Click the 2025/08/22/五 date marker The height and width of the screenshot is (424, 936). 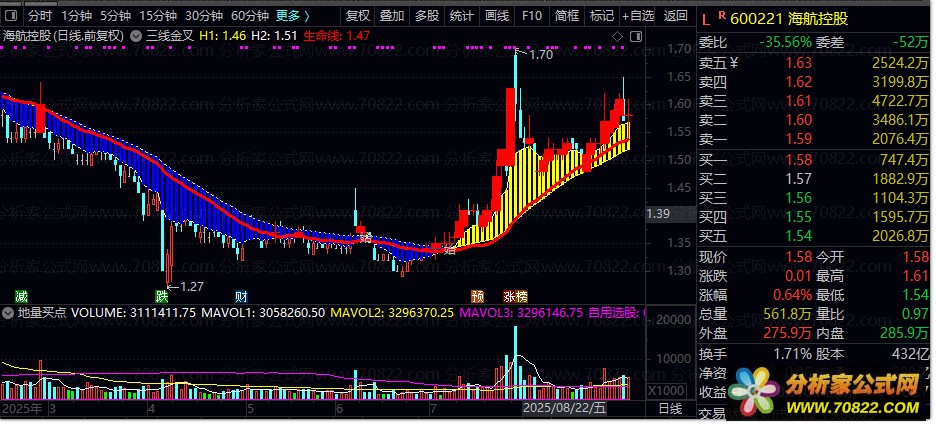pyautogui.click(x=565, y=409)
